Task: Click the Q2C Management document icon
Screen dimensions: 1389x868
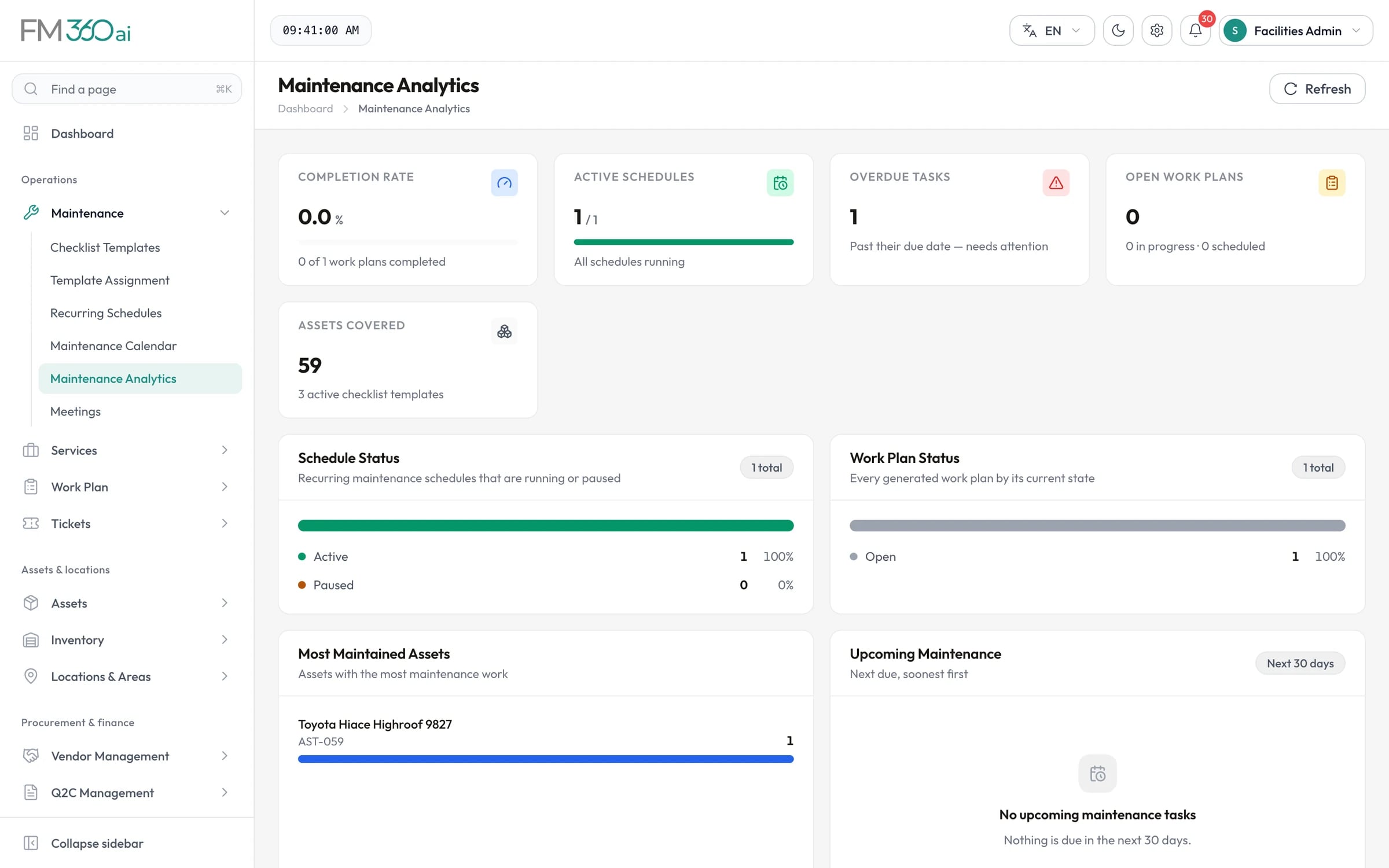Action: [31, 793]
